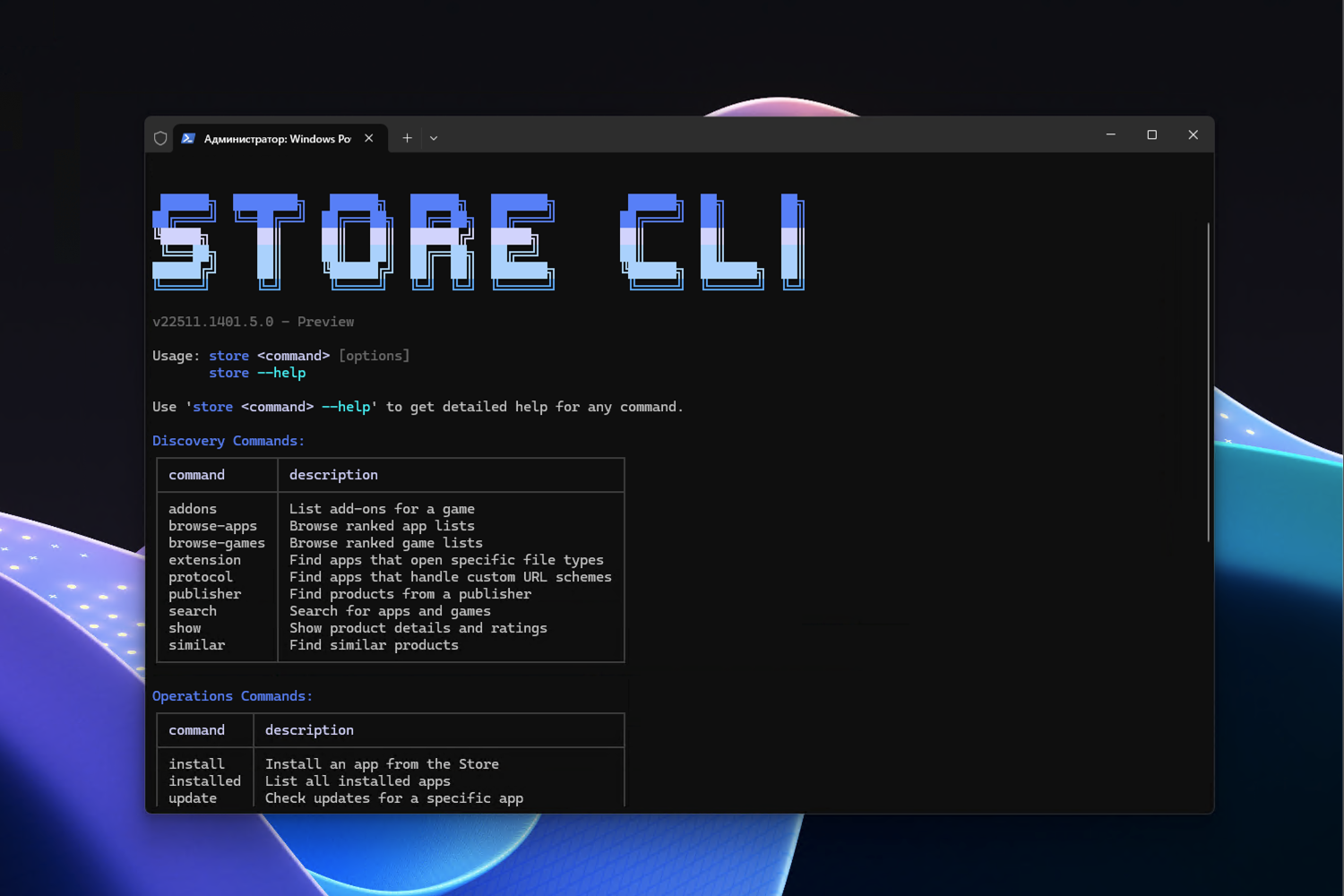Click the 'Browse ranked app lists' description
This screenshot has width=1344, height=896.
[382, 526]
